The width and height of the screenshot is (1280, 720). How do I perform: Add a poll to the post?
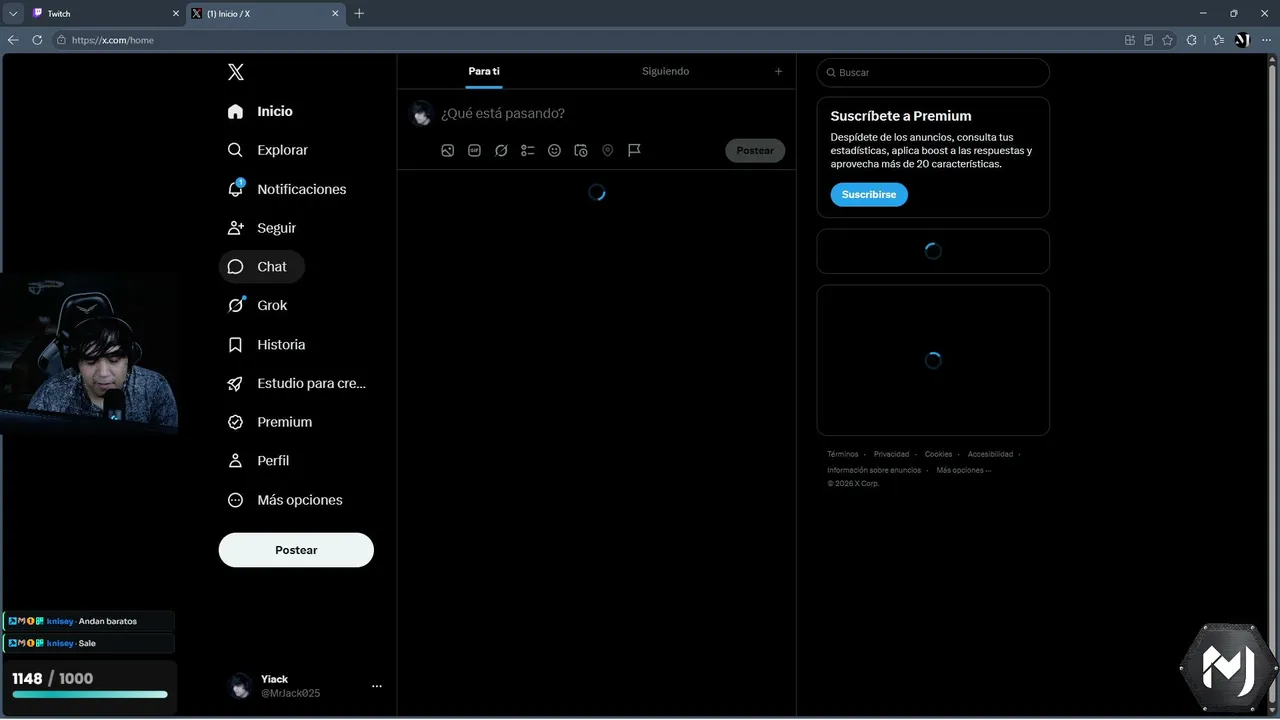pyautogui.click(x=528, y=150)
